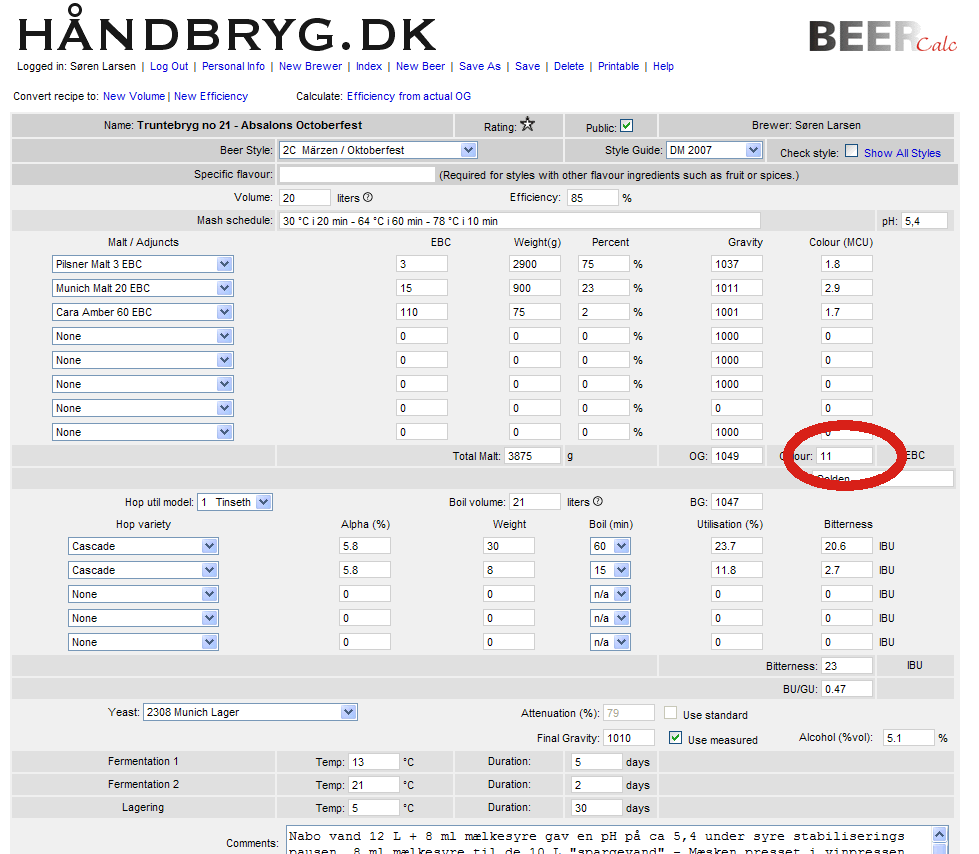
Task: Click the Pilsner Malt weight field showing 2900
Action: point(534,264)
